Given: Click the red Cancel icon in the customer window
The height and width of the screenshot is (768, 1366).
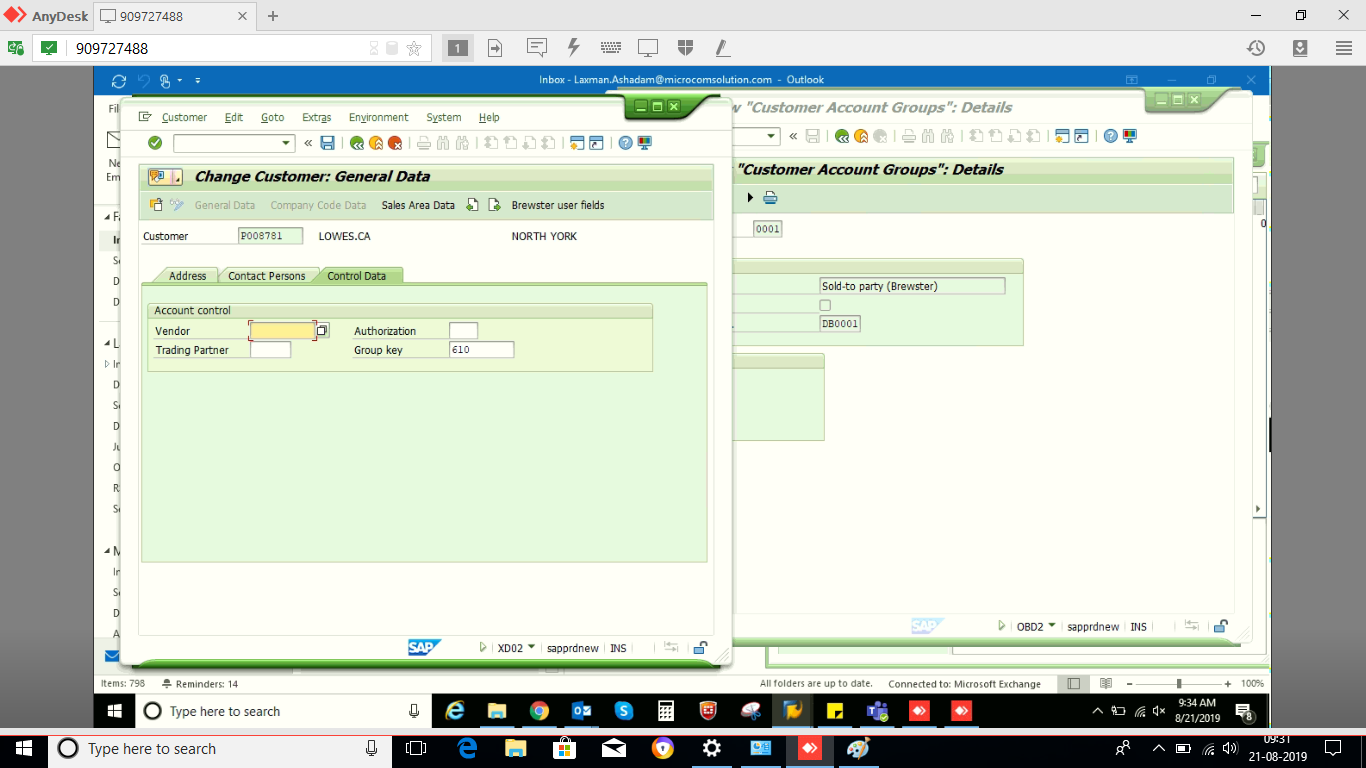Looking at the screenshot, I should click(x=395, y=143).
